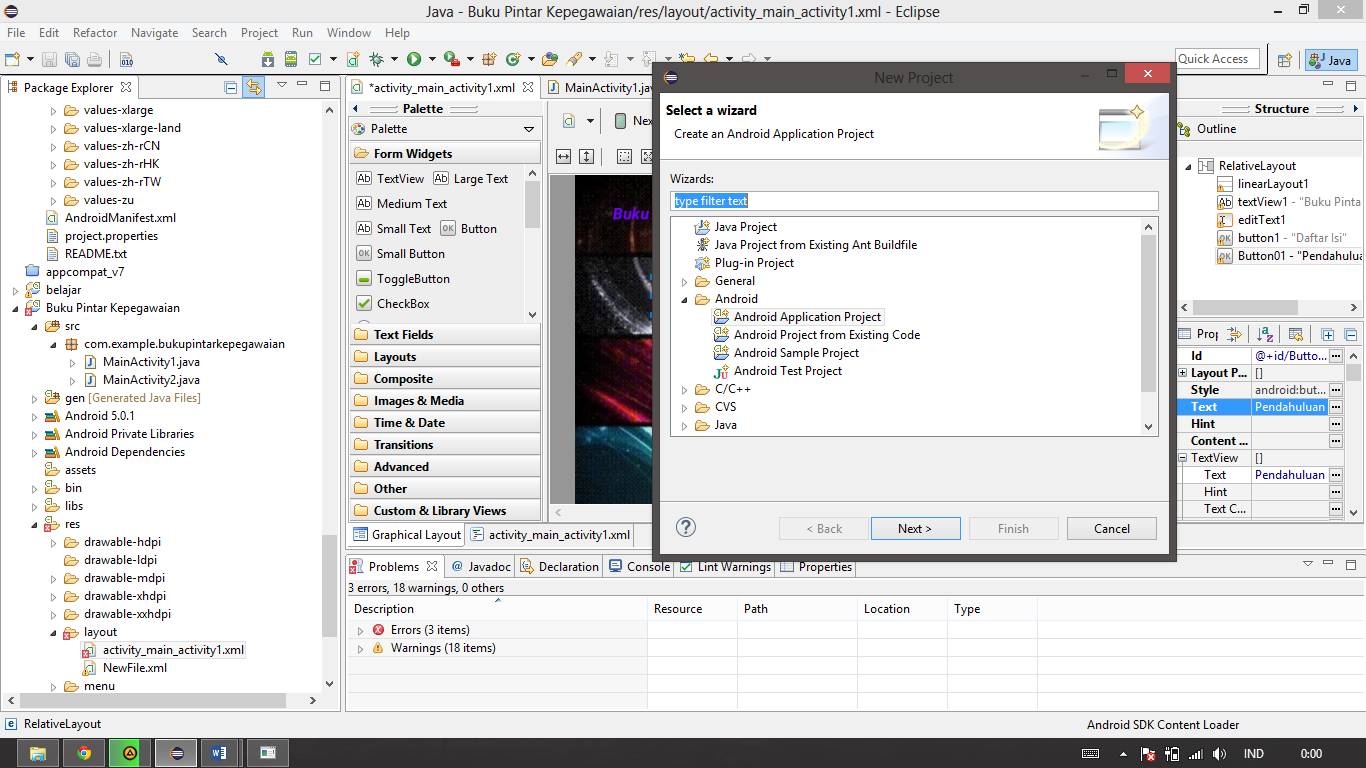Click the Debug bug toolbar icon
Viewport: 1366px width, 768px height.
[x=377, y=60]
